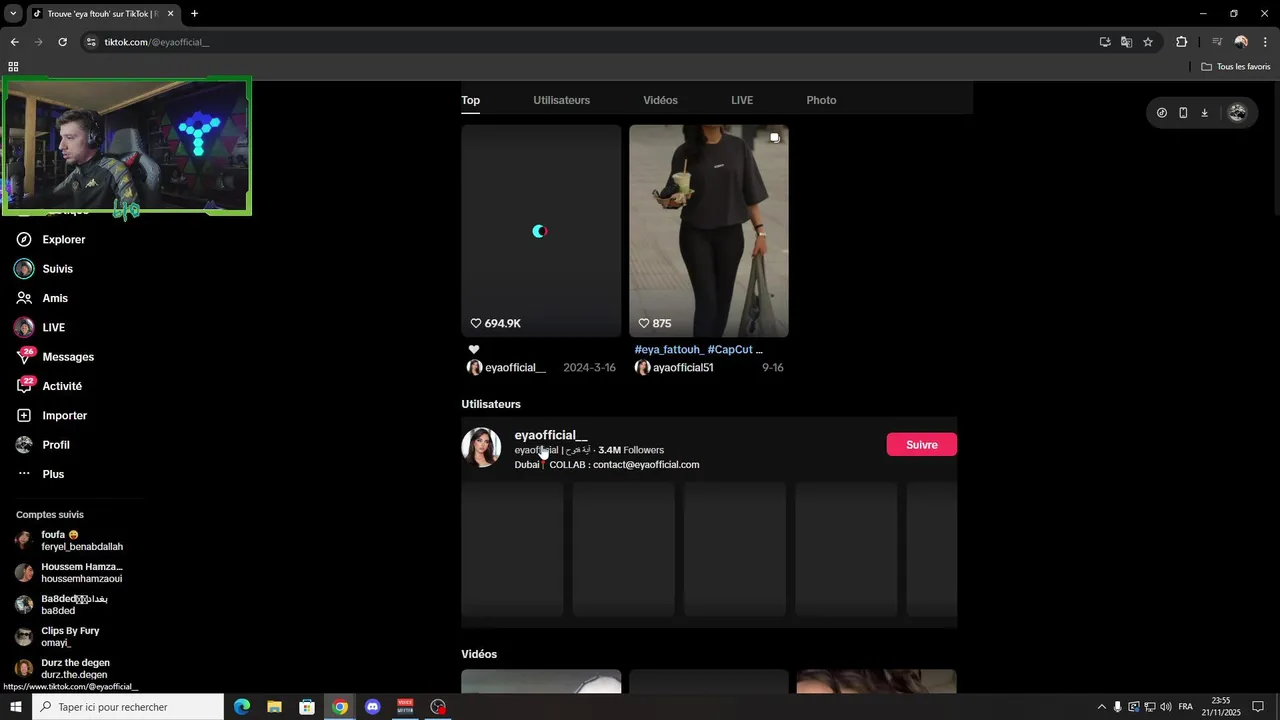Open the volume speaker tray icon

(1166, 707)
